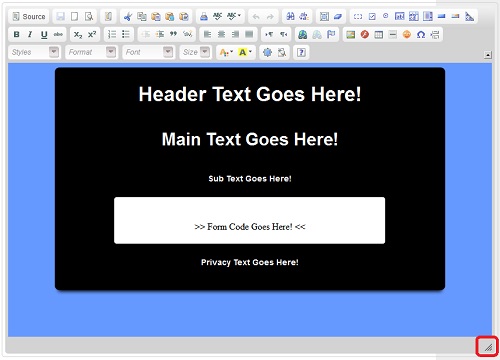Insert special character omega icon

[x=421, y=34]
